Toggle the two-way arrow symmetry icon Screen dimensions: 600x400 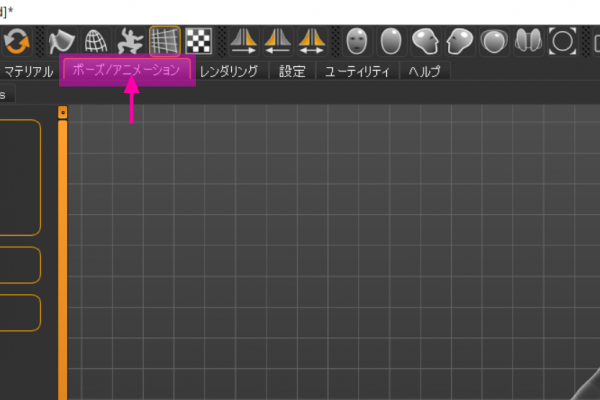tap(312, 41)
